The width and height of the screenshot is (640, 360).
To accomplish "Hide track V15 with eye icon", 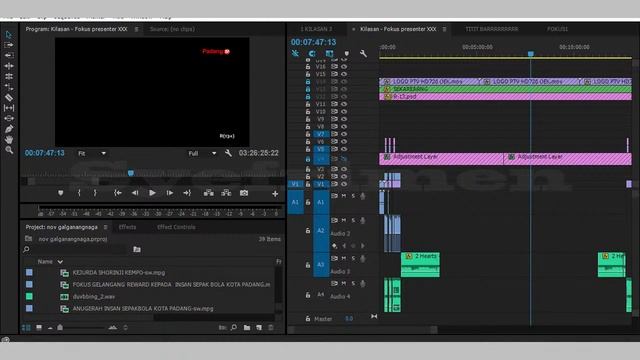I will tap(344, 74).
